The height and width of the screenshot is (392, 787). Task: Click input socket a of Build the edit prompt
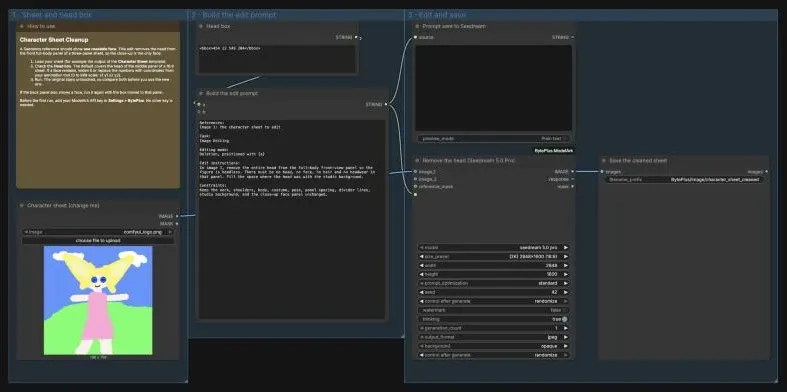point(199,104)
